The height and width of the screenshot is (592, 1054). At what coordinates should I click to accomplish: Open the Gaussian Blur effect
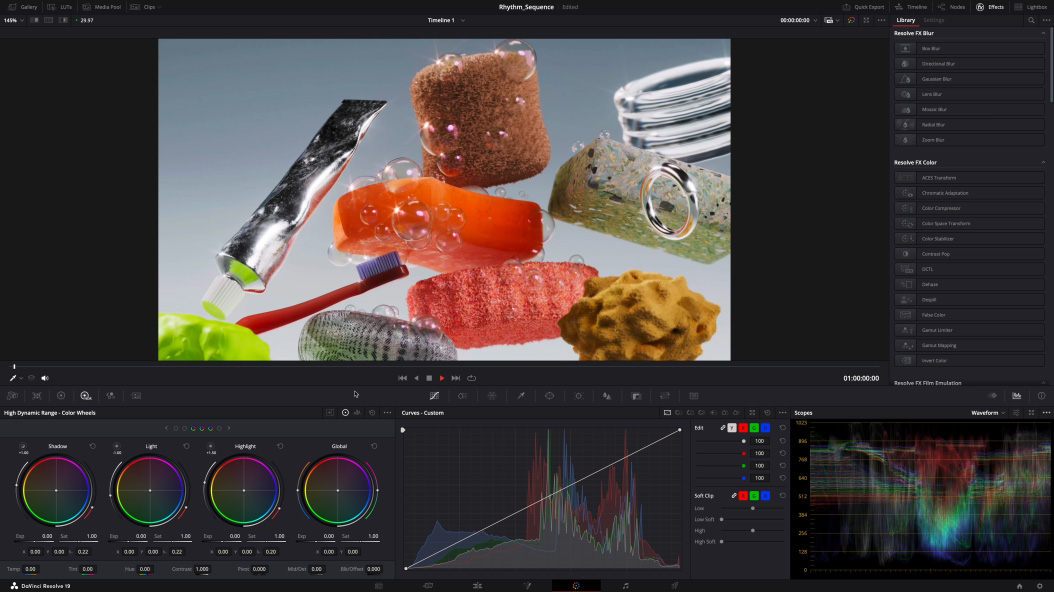936,79
